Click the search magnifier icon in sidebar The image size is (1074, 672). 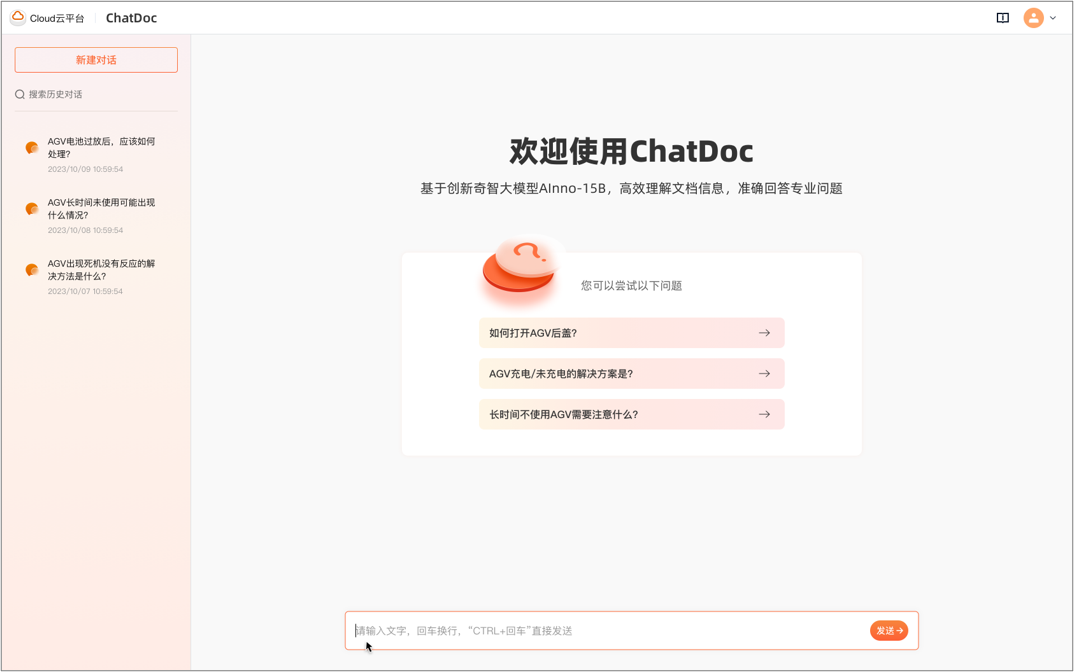click(20, 95)
